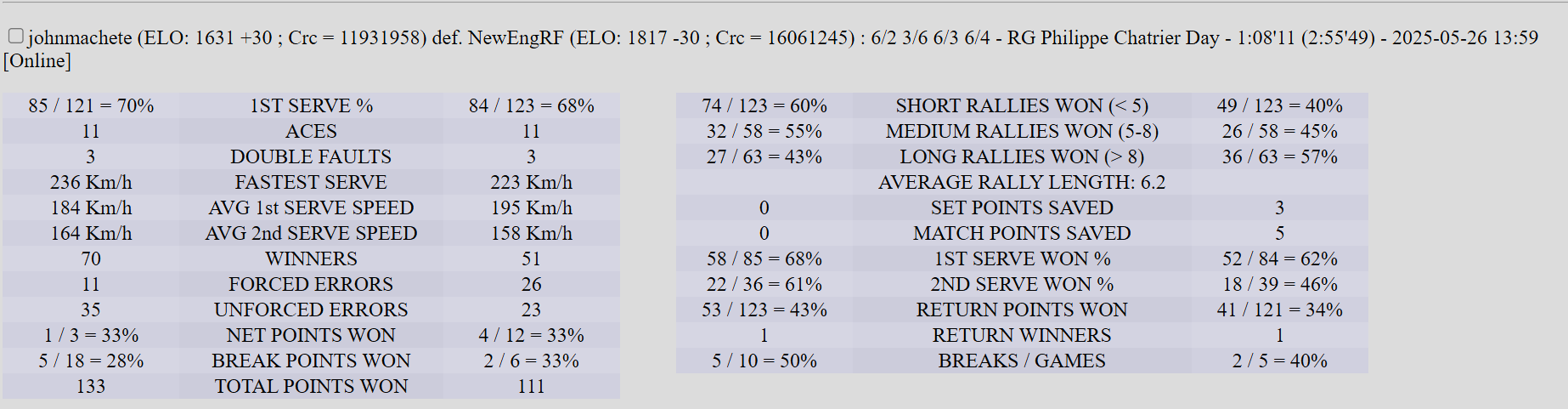Click the RETURN POINTS WON label

click(x=1022, y=310)
